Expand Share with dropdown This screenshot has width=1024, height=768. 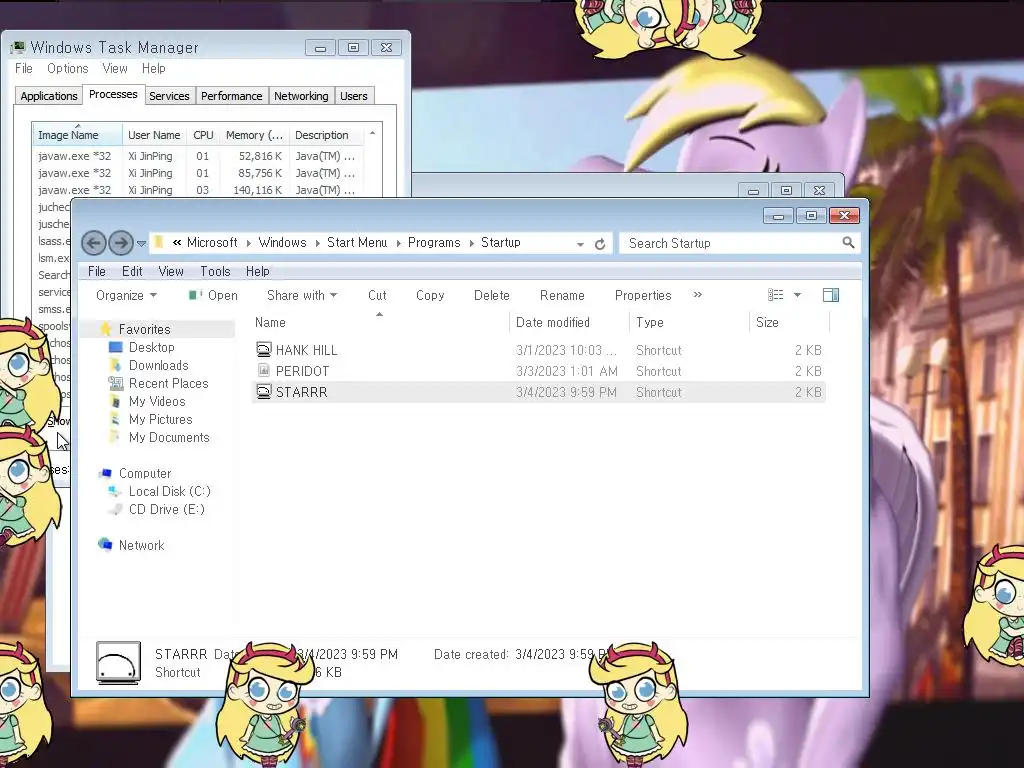[302, 295]
